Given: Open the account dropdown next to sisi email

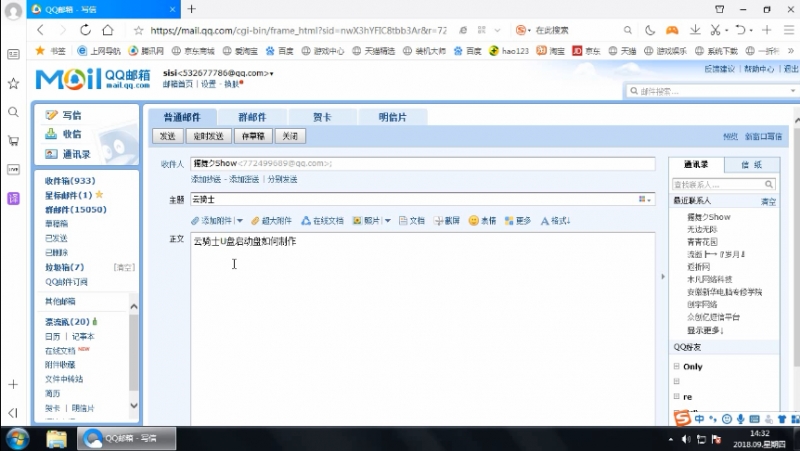Looking at the screenshot, I should coord(271,74).
